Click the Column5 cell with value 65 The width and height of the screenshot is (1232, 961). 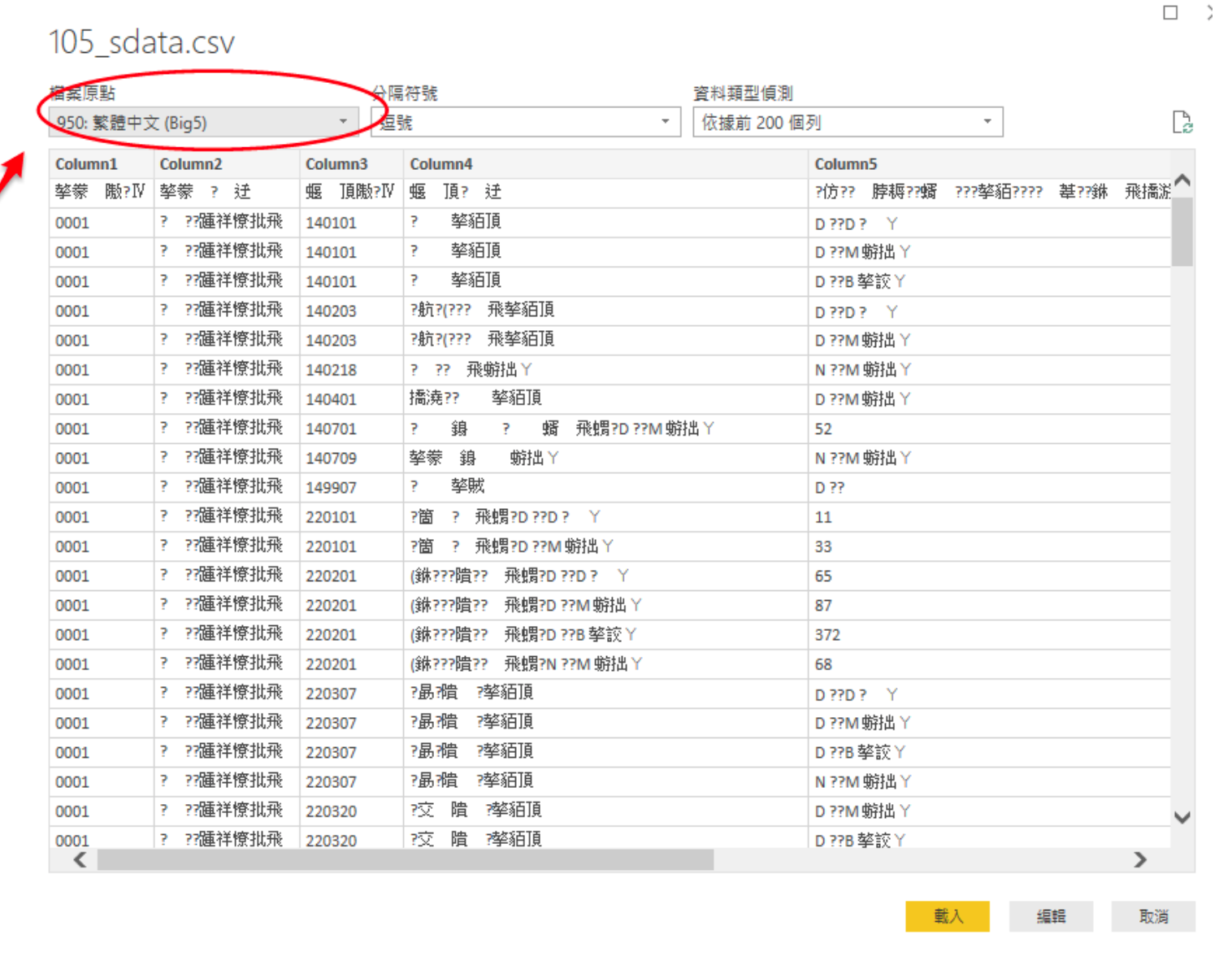coord(989,576)
